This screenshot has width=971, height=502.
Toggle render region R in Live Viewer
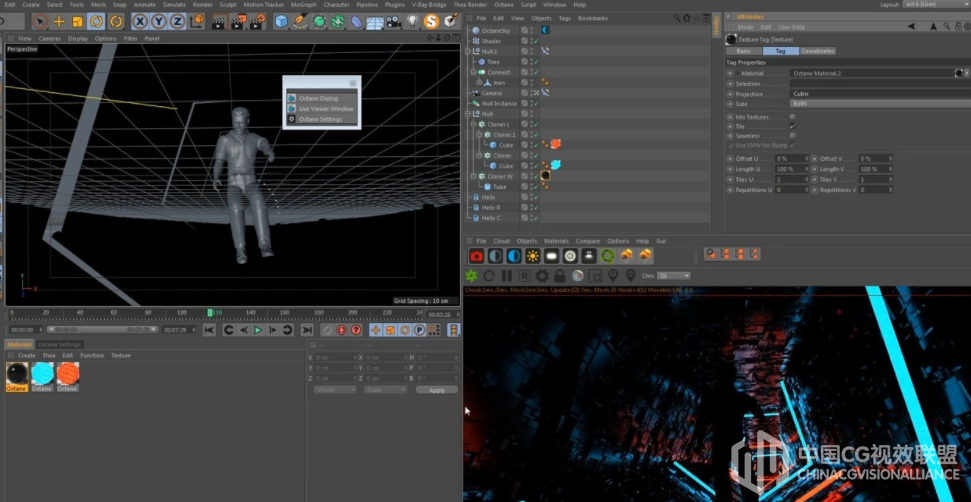525,275
